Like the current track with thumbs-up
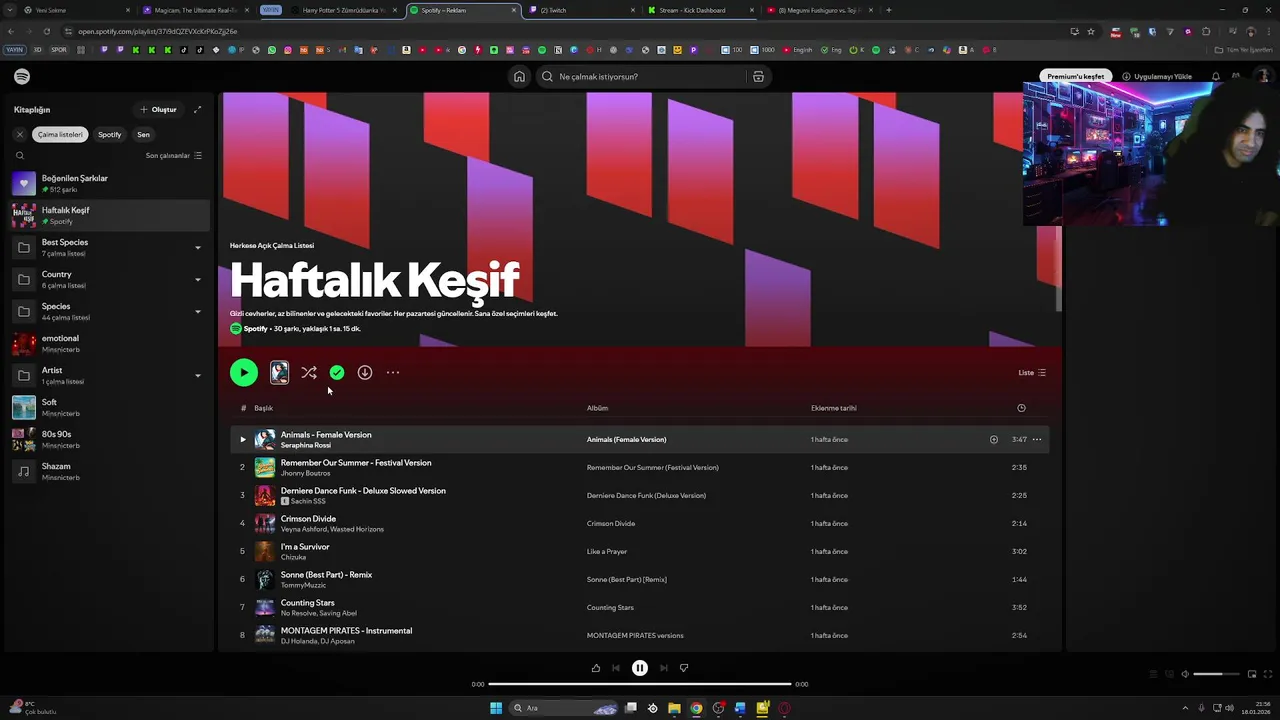1280x720 pixels. 596,668
